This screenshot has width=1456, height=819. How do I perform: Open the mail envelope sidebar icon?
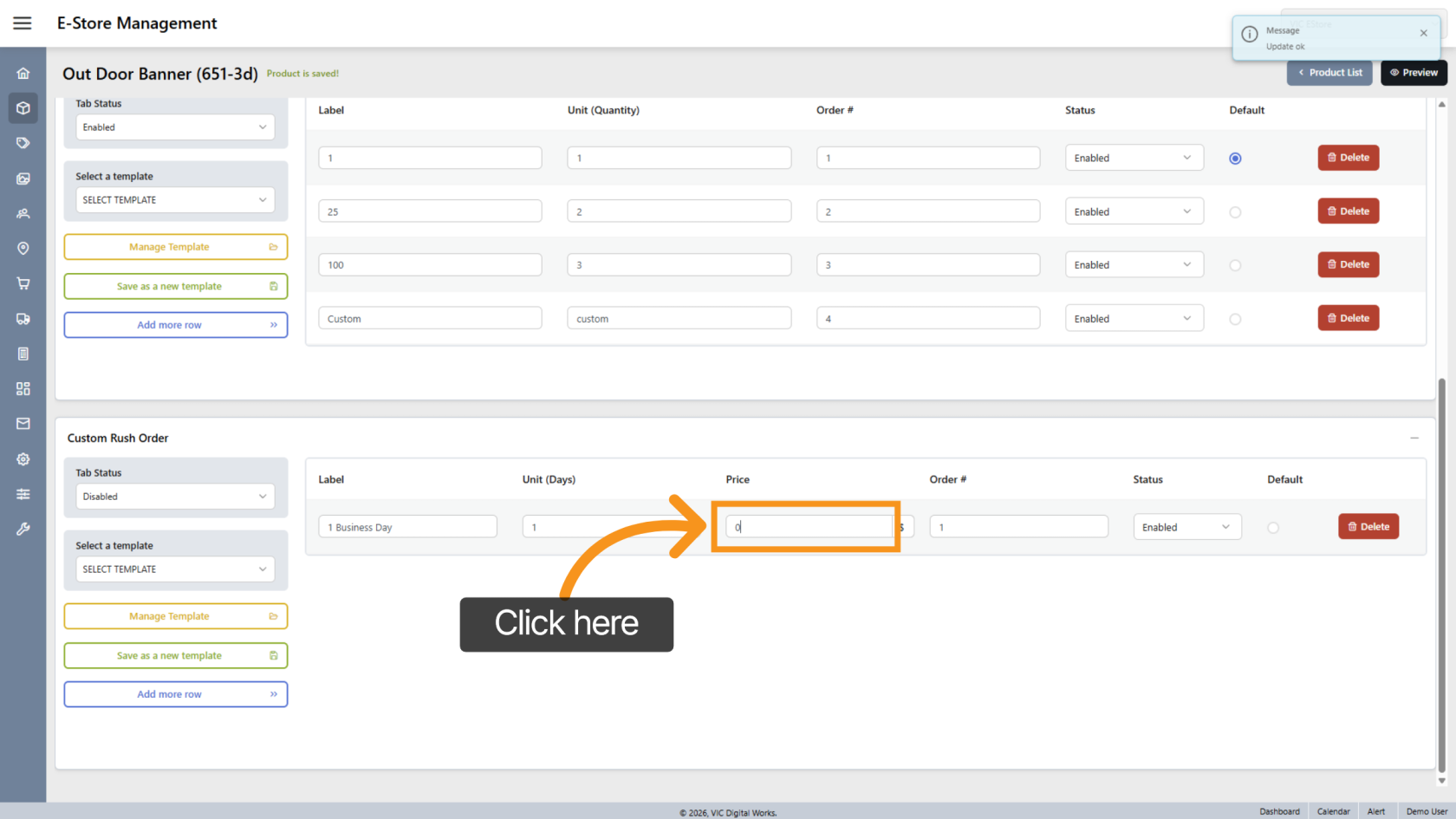click(23, 424)
